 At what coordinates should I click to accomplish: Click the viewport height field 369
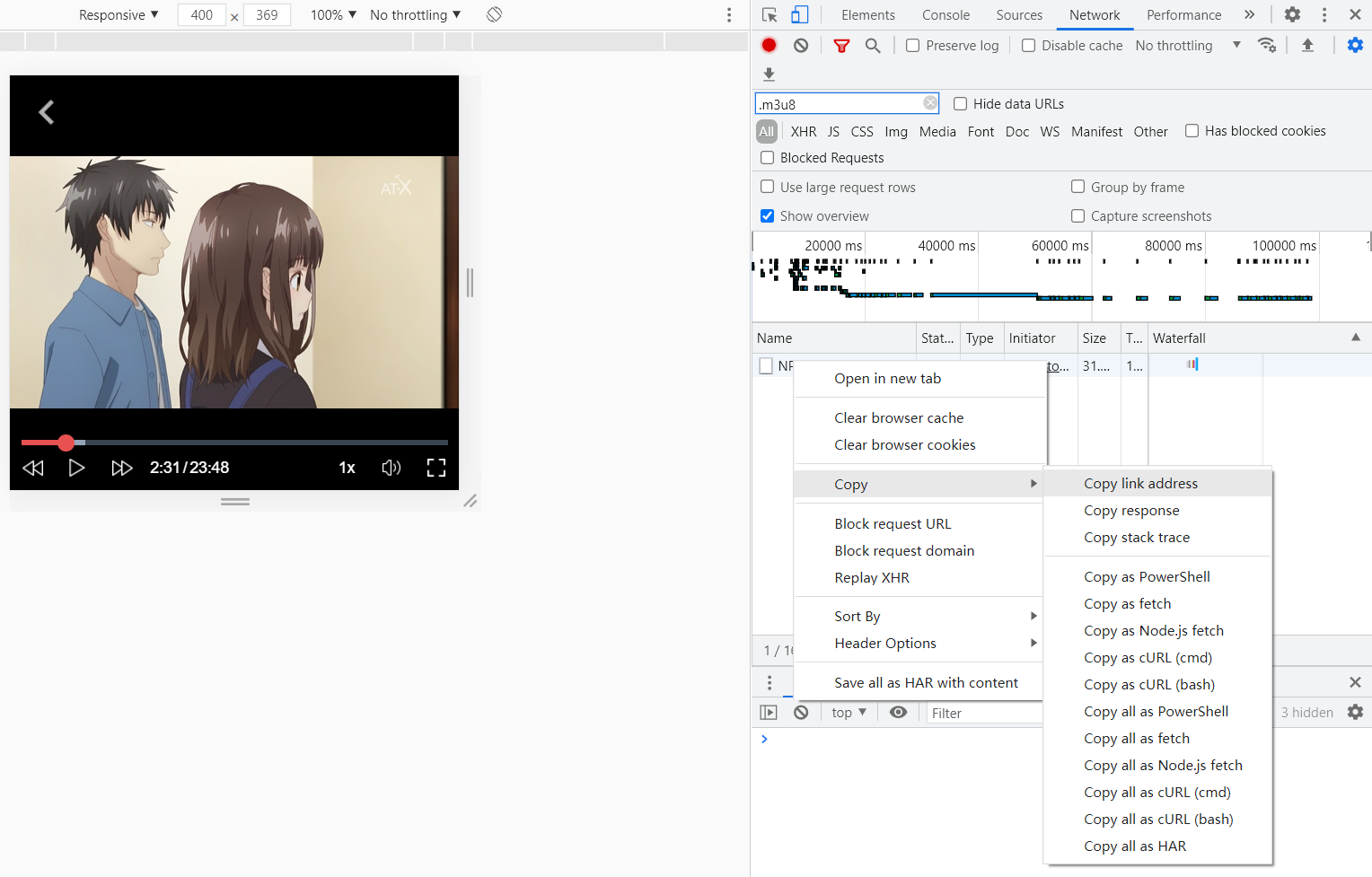point(267,14)
